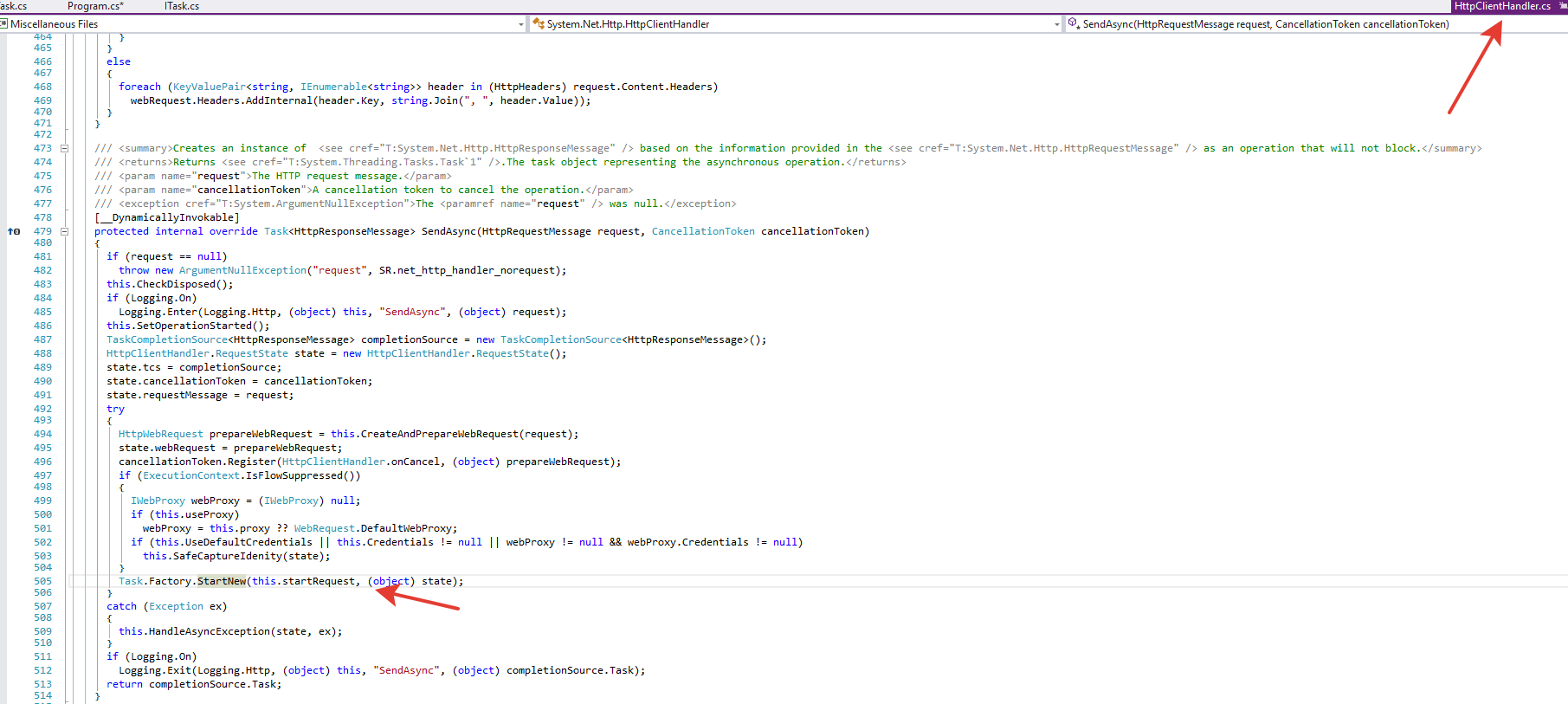
Task: Click the override indicator icon beside line 479
Action: coord(14,231)
